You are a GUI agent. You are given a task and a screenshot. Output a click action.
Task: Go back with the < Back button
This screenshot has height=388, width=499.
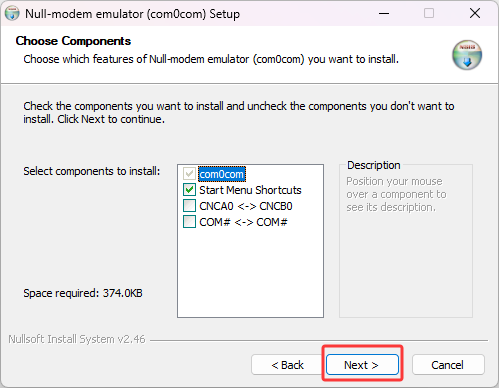point(287,365)
